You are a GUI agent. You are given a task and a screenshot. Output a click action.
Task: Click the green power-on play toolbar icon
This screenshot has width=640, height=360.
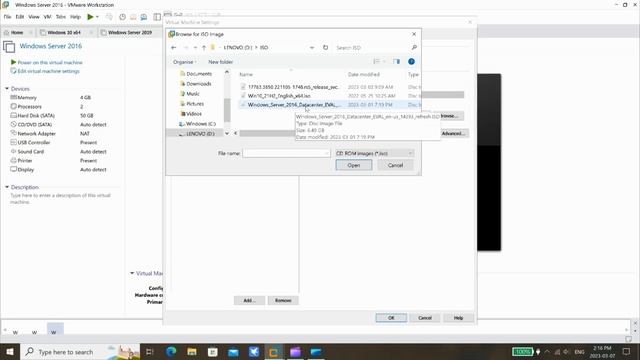tap(90, 17)
